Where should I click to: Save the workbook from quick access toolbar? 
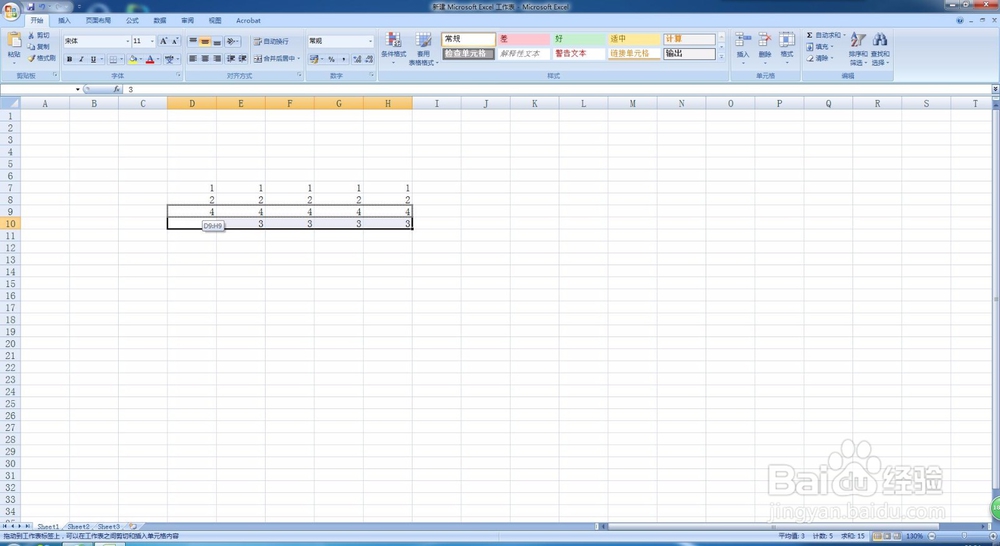pyautogui.click(x=31, y=6)
